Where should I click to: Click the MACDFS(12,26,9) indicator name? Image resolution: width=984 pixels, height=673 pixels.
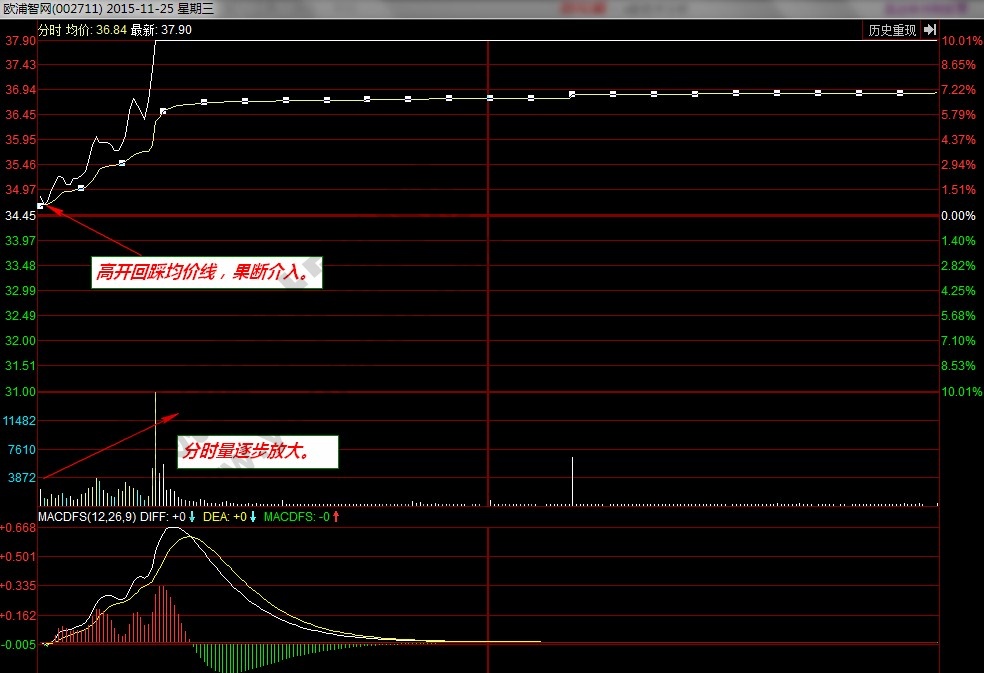[x=87, y=517]
